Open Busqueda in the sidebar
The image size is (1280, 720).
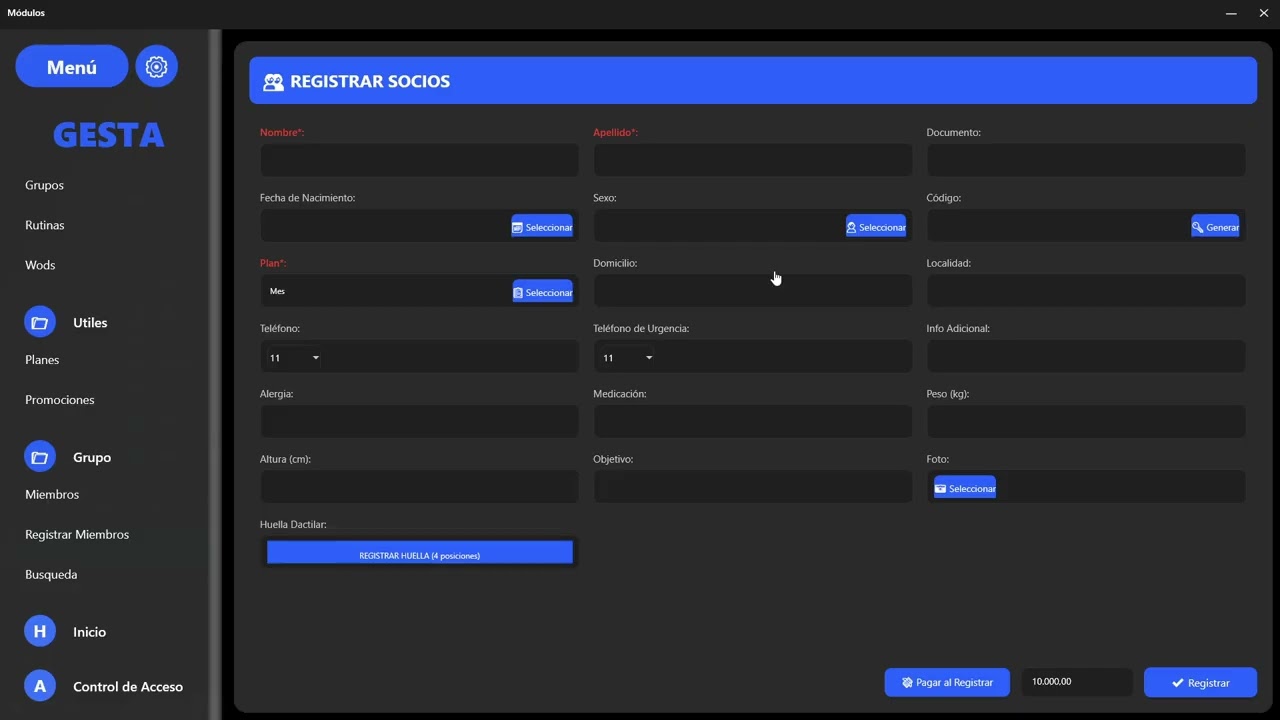tap(51, 574)
